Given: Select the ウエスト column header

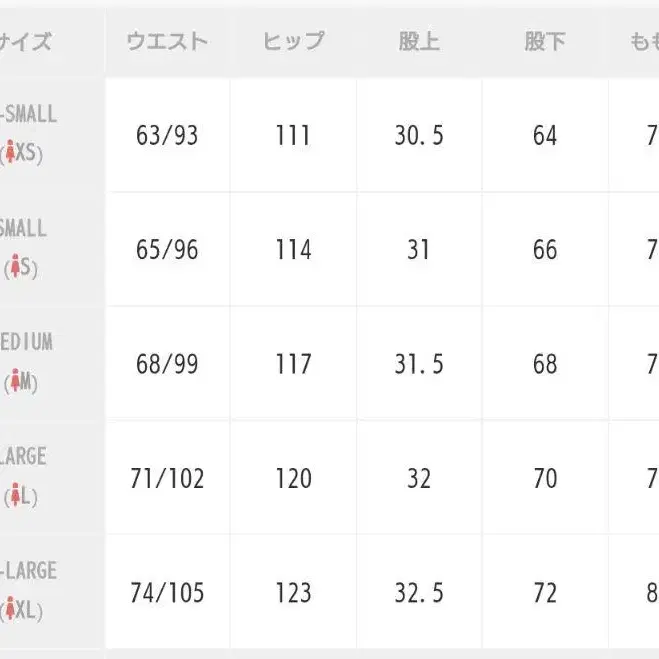Looking at the screenshot, I should (x=167, y=42).
